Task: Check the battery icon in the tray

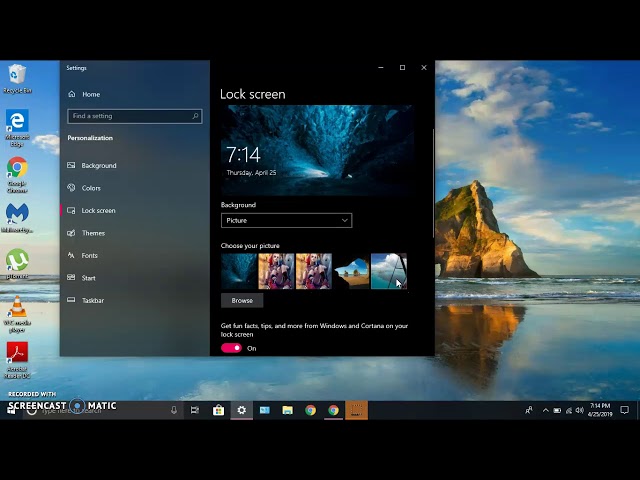Action: tap(557, 410)
